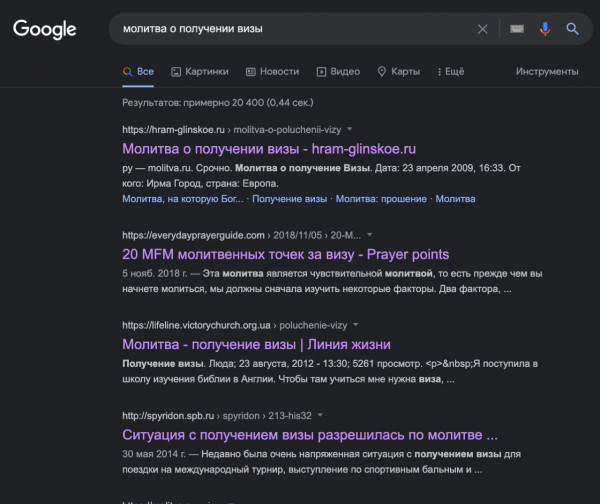Expand options arrow for lifeline.victorychurch.org.ua result
This screenshot has width=600, height=504.
tap(355, 325)
